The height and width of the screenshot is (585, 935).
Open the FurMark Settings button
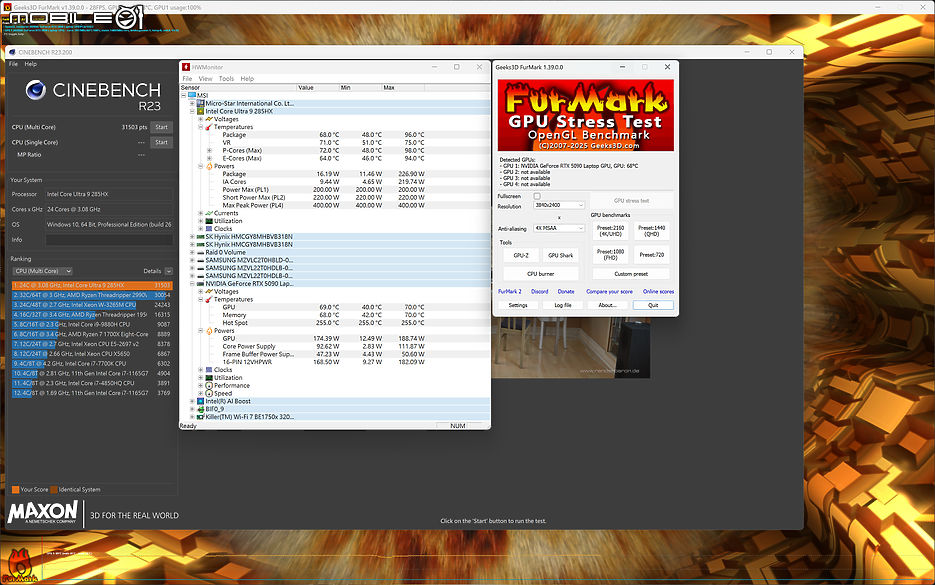518,305
